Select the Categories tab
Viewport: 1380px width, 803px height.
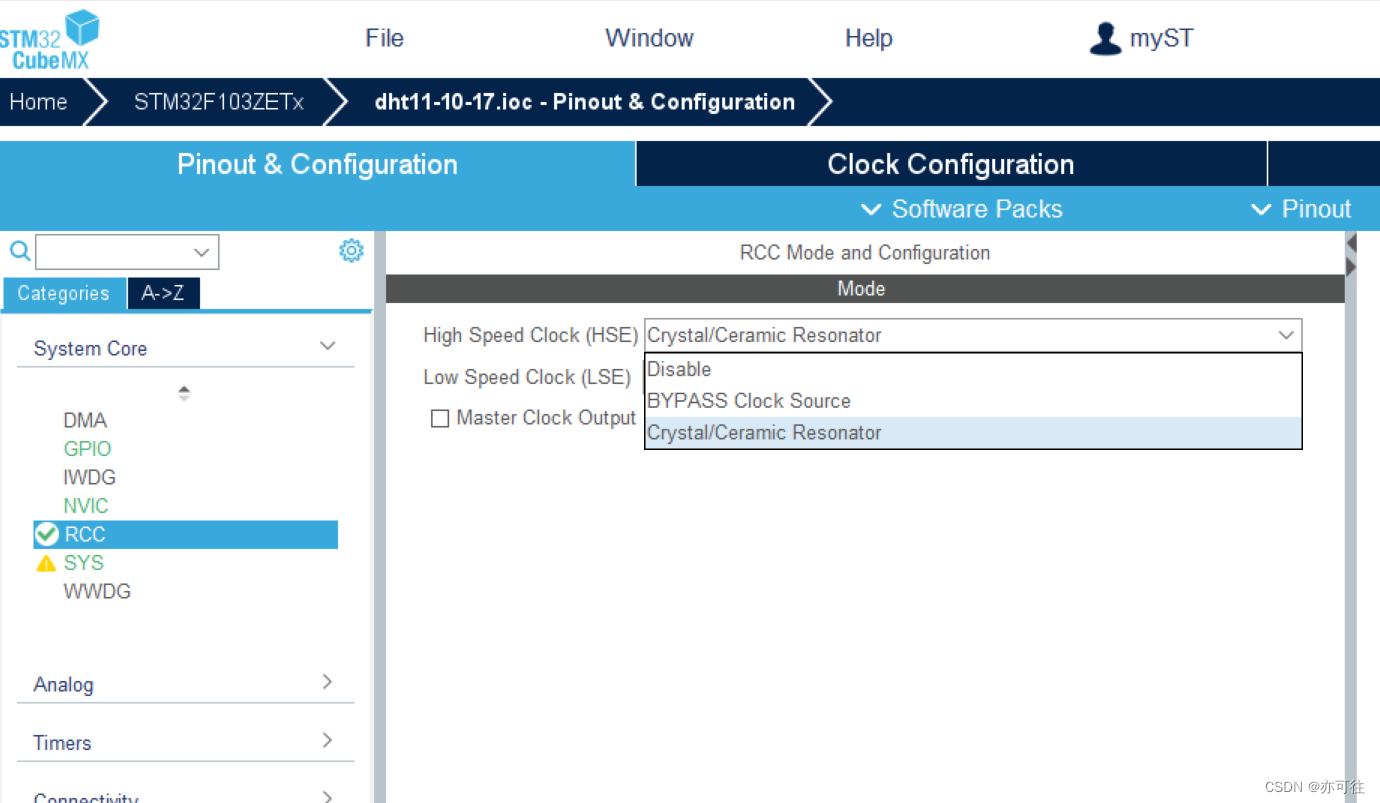point(64,293)
